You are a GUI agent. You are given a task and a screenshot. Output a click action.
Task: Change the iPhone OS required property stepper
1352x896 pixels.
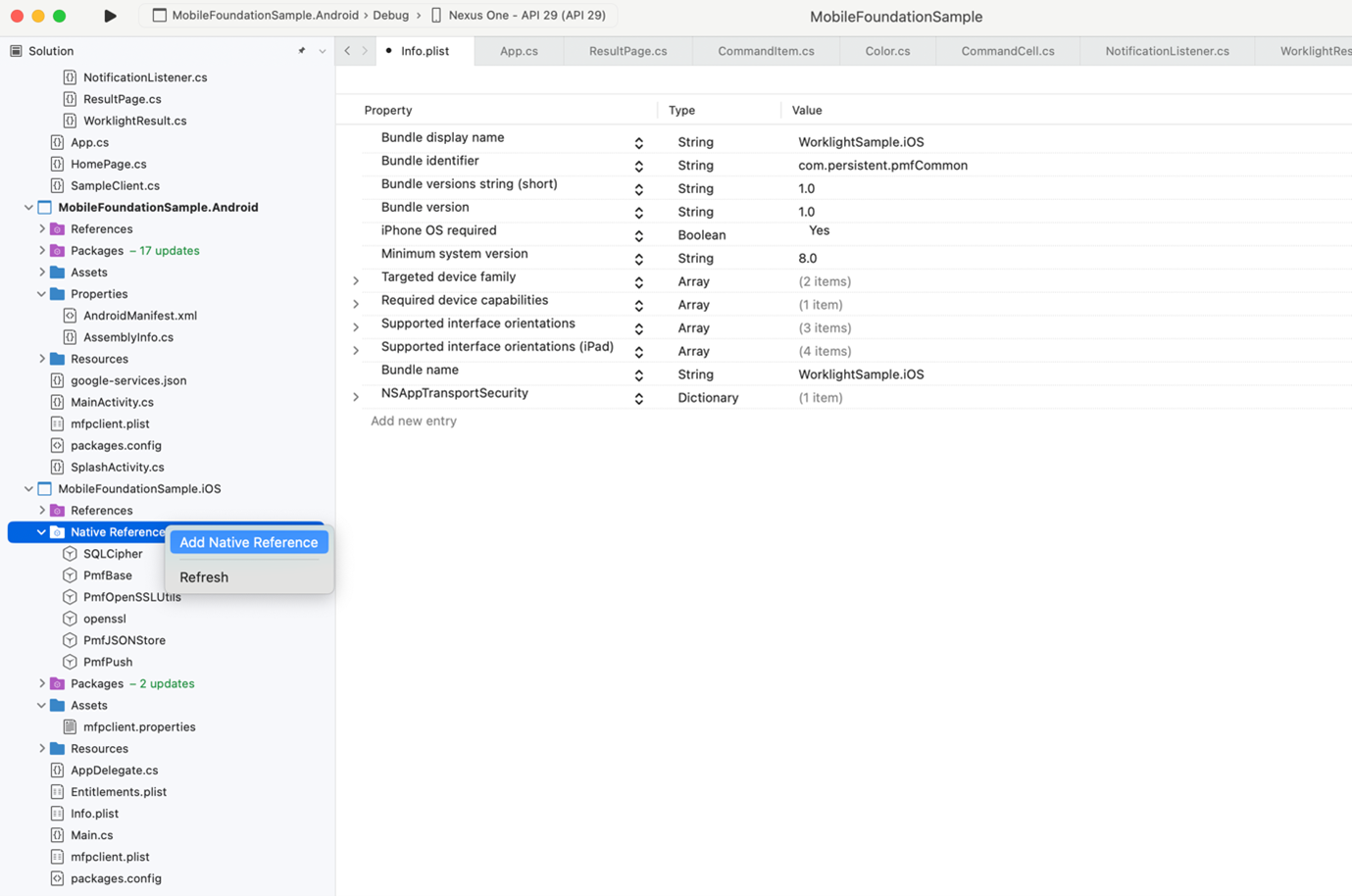point(638,235)
